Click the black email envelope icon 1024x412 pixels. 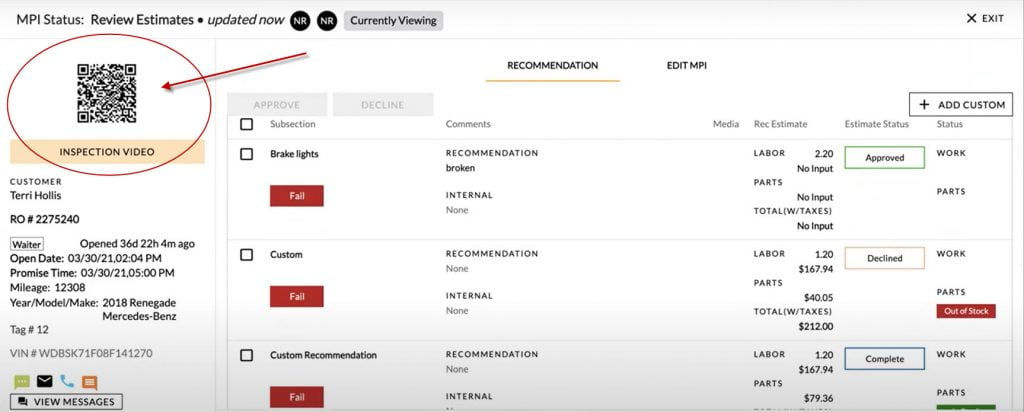point(44,381)
